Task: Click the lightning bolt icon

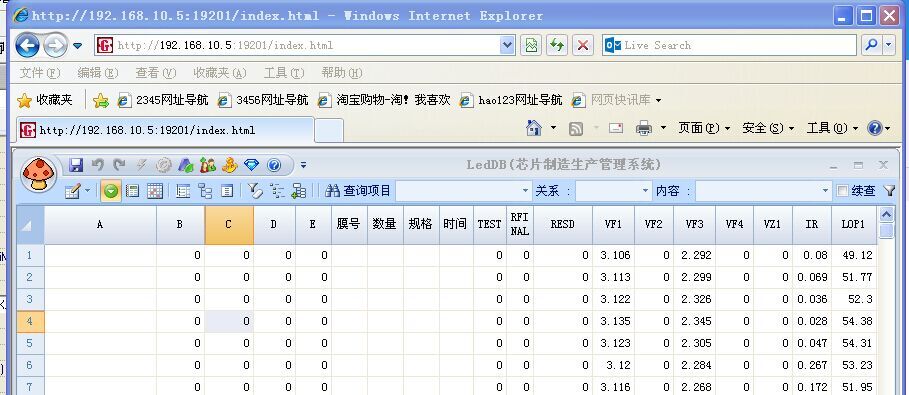Action: pyautogui.click(x=141, y=165)
